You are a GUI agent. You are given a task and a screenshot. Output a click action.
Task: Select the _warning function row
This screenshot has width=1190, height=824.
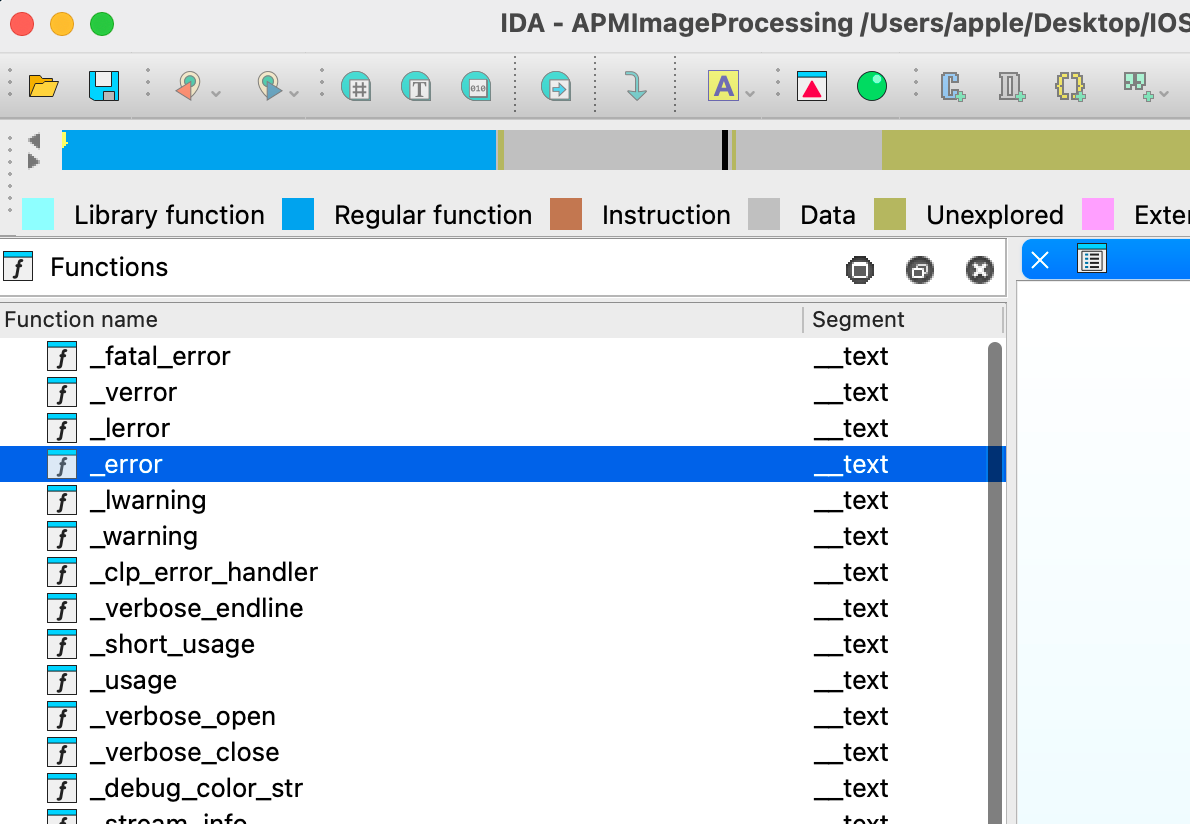pos(493,536)
